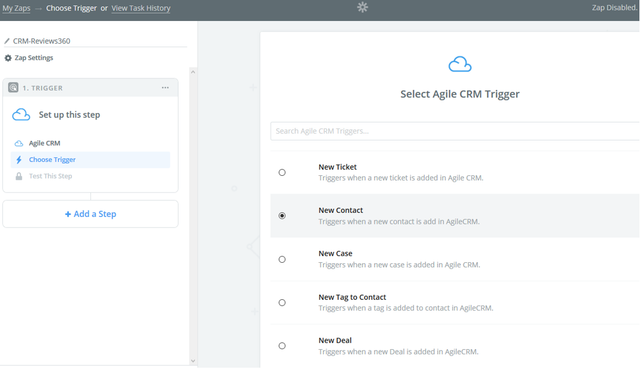Open Zap Settings gear icon
This screenshot has width=640, height=369.
pos(8,58)
